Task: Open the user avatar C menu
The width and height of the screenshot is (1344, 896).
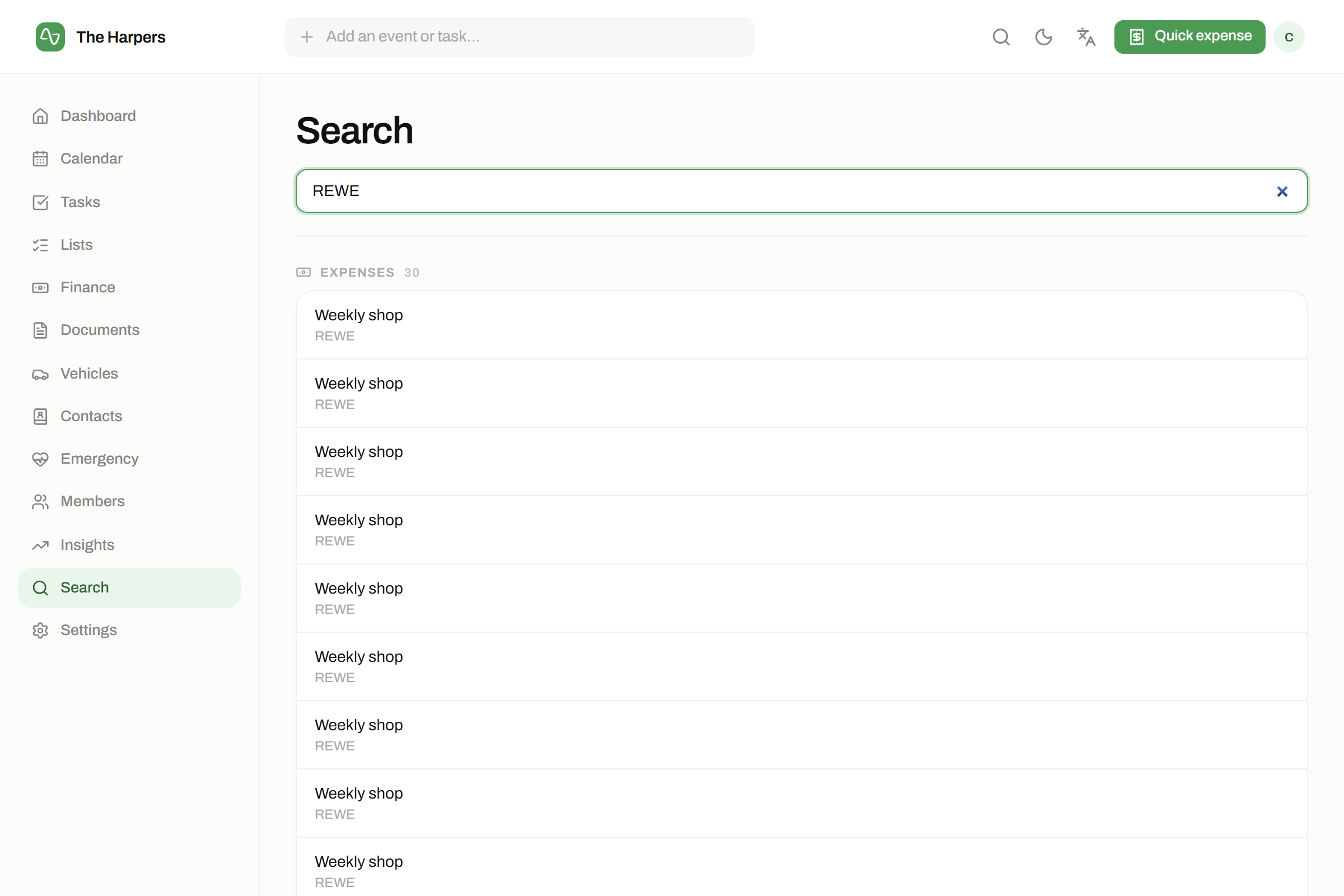Action: point(1289,37)
